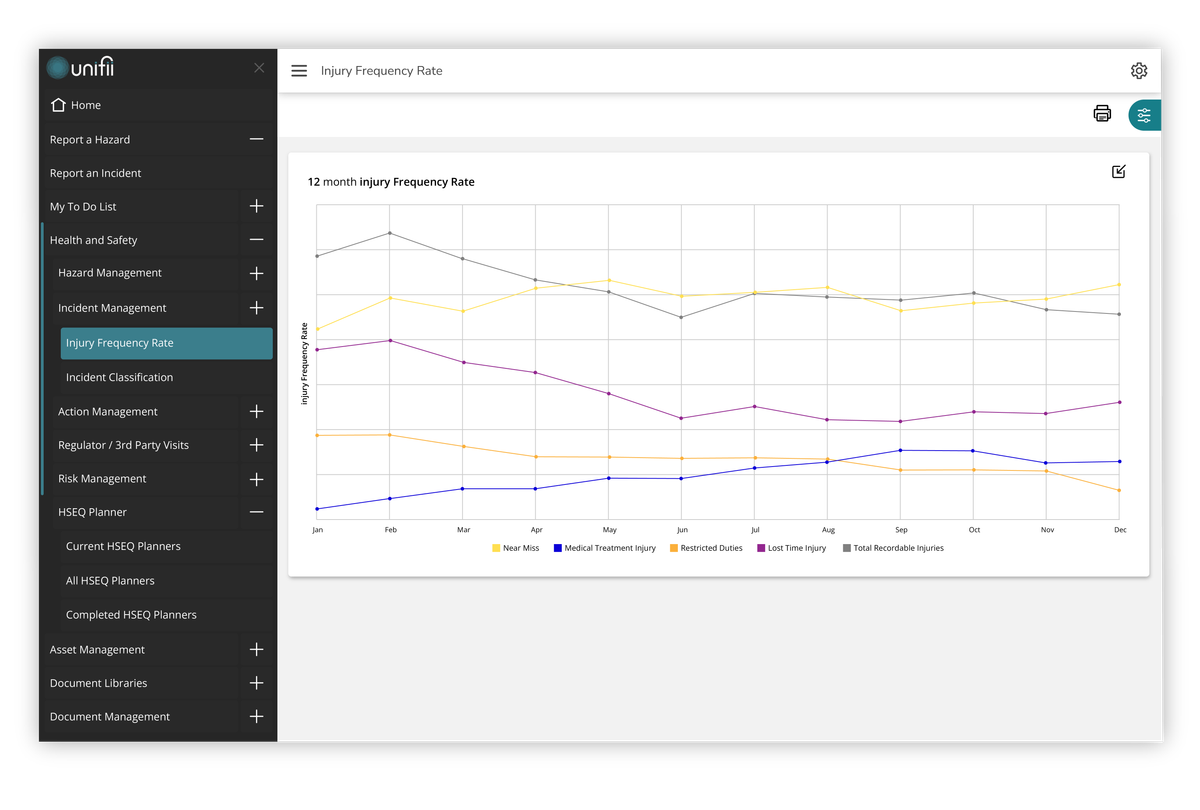Click Report an Incident link

tap(96, 173)
